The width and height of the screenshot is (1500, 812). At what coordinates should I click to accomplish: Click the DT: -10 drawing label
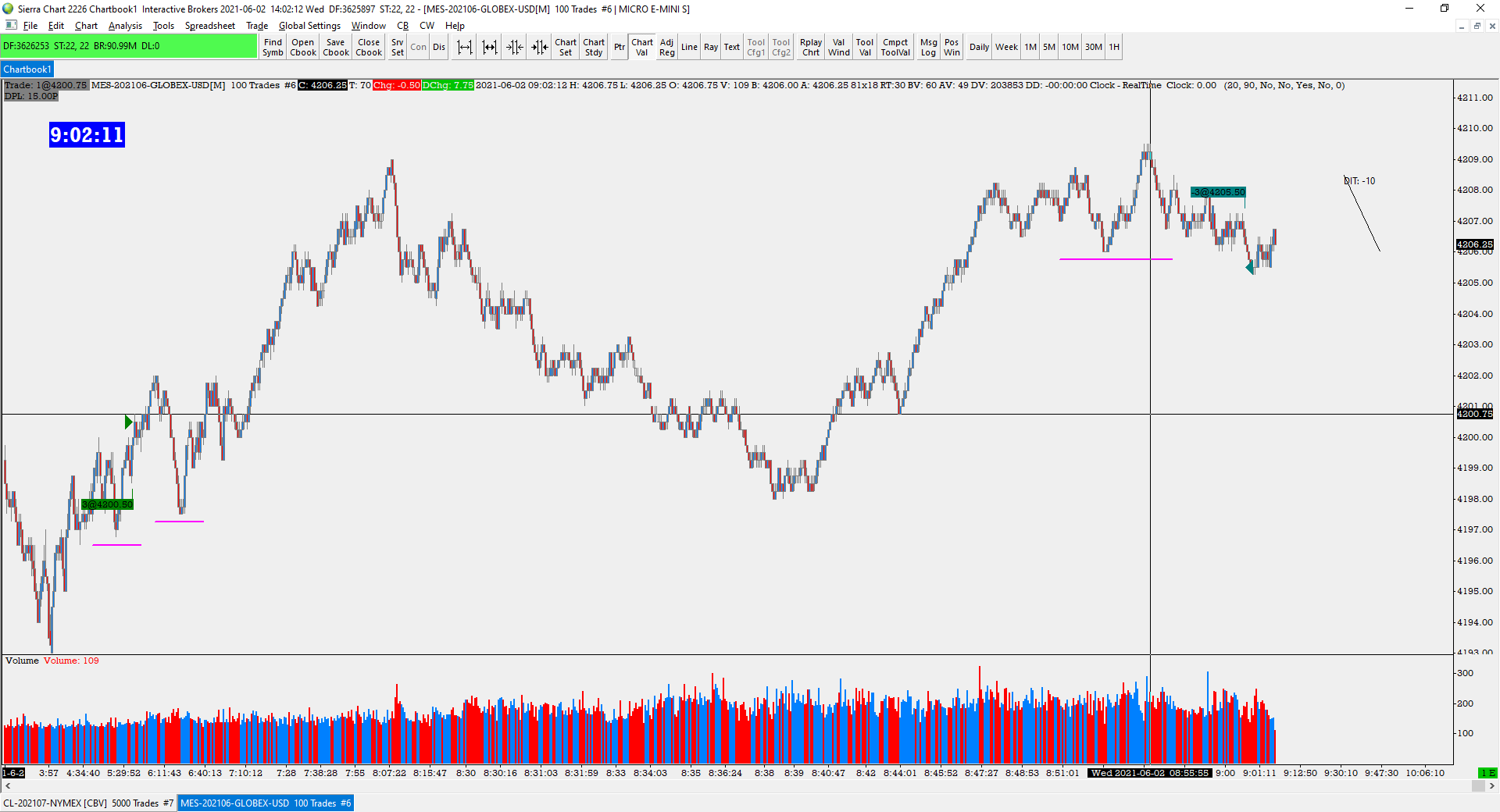point(1359,181)
